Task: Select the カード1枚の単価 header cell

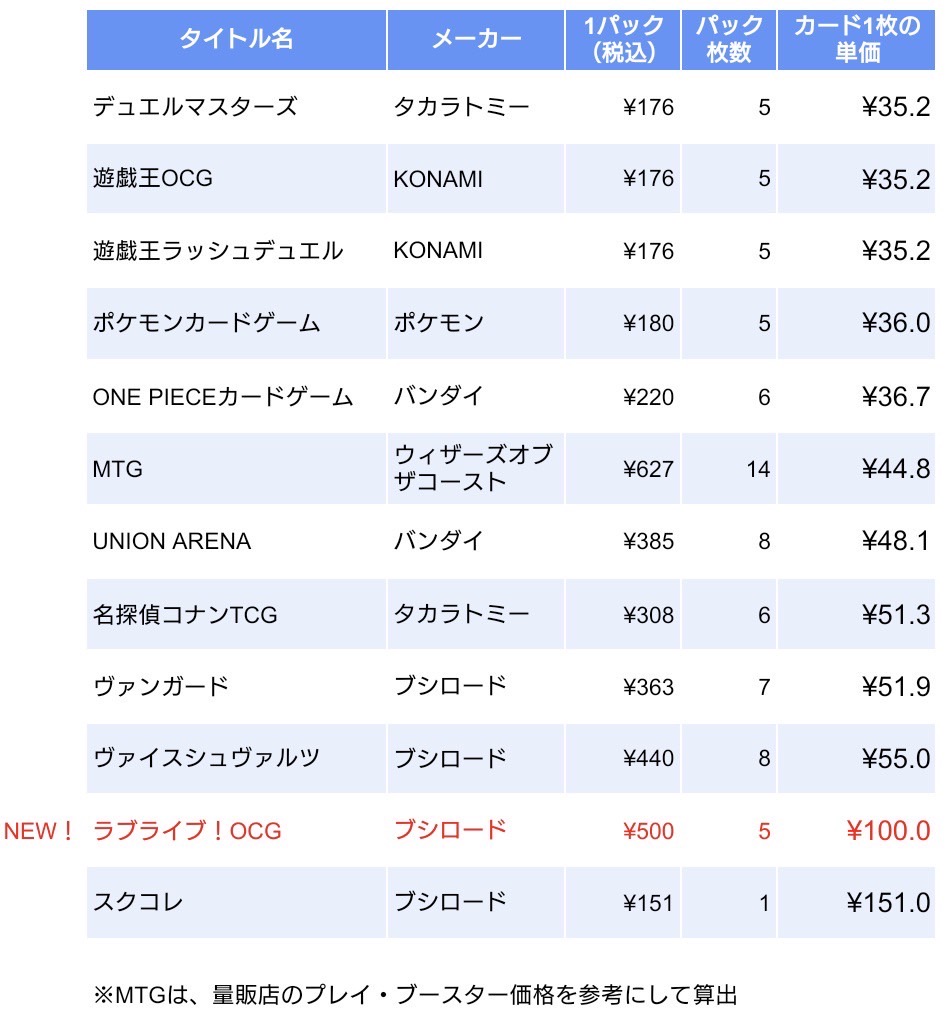Action: 857,40
